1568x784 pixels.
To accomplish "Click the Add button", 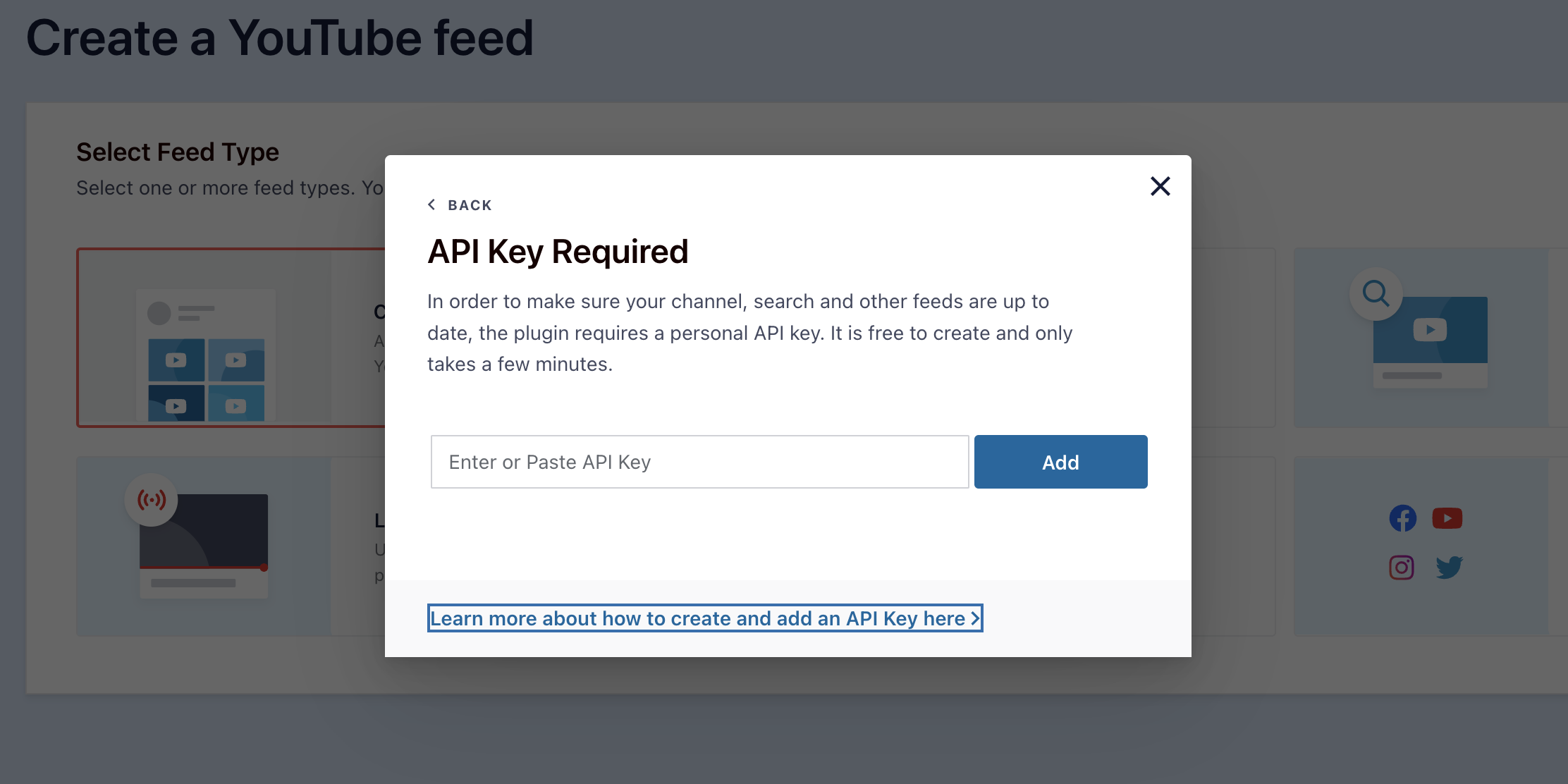I will [x=1060, y=462].
